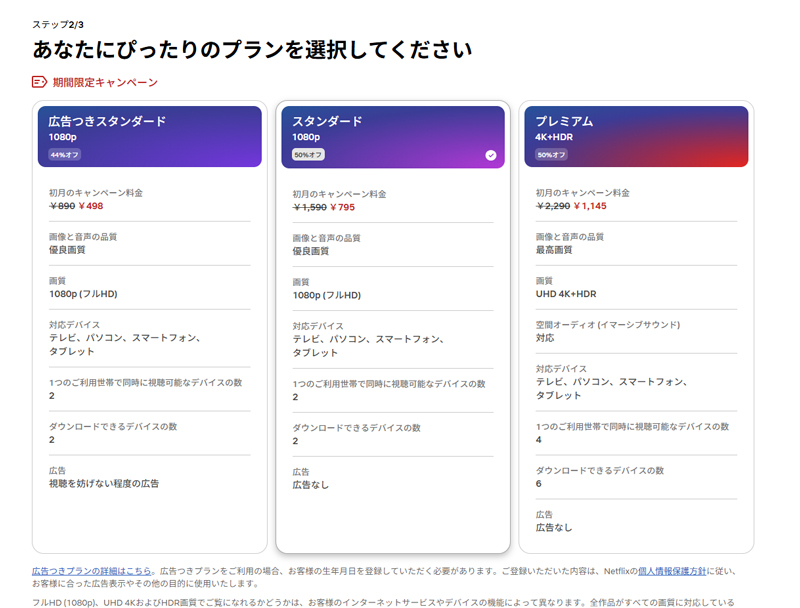800x608 pixels.
Task: Click the ¥1,145 campaign price
Action: 587,206
